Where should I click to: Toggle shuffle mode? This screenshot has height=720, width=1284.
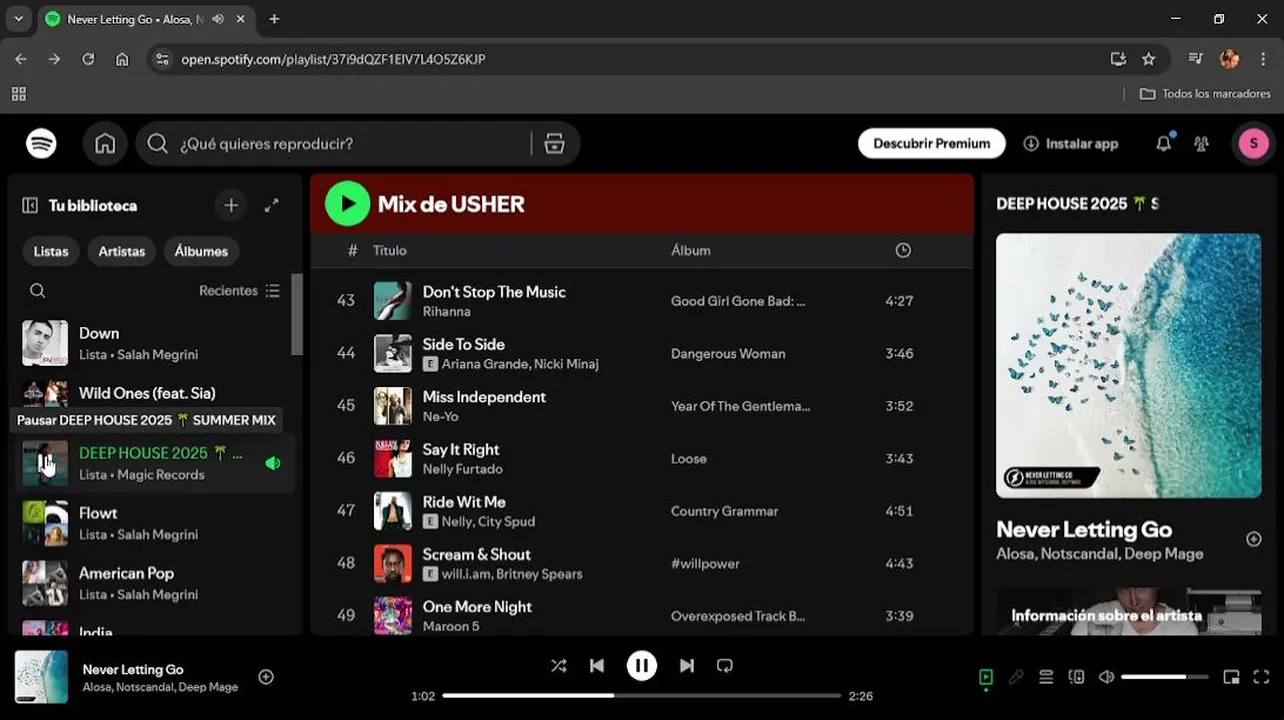coord(558,665)
